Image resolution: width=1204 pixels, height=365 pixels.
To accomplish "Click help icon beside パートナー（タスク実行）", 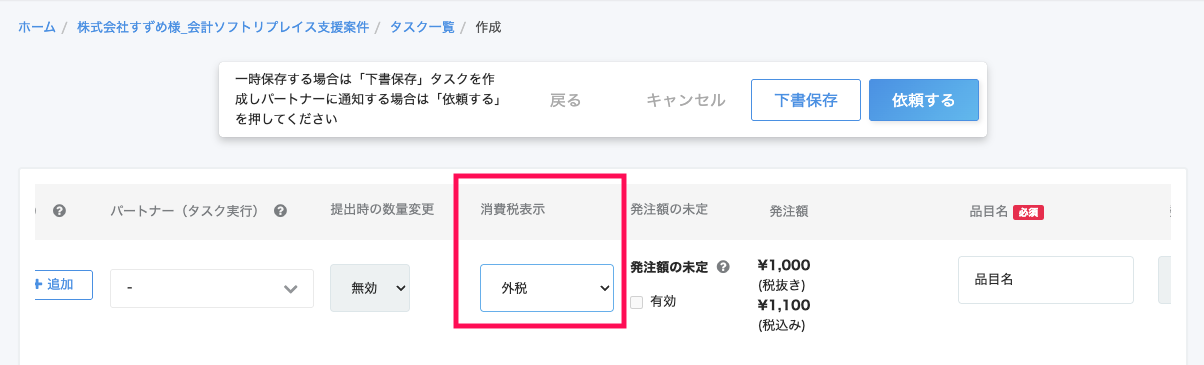I will click(281, 211).
